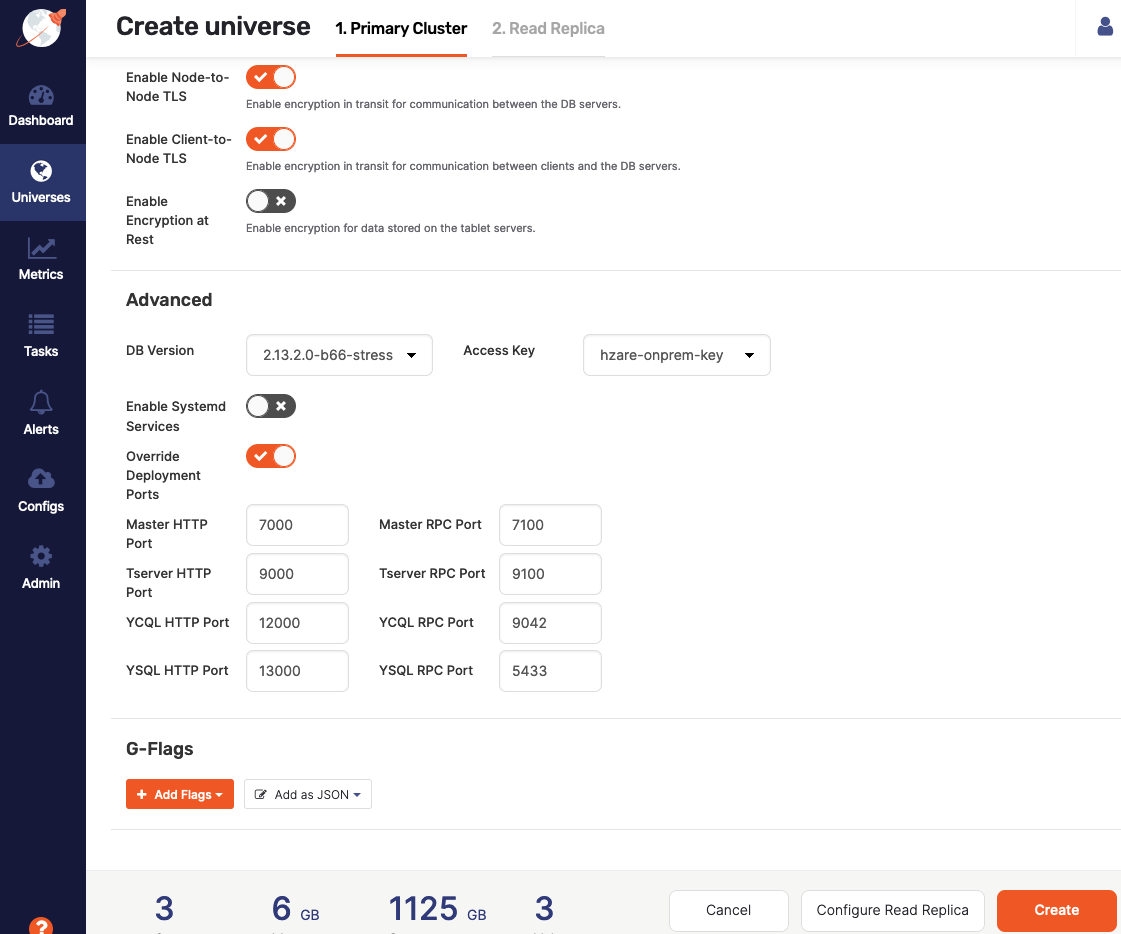Open the Dashboard gauge icon
This screenshot has width=1121, height=934.
(41, 96)
